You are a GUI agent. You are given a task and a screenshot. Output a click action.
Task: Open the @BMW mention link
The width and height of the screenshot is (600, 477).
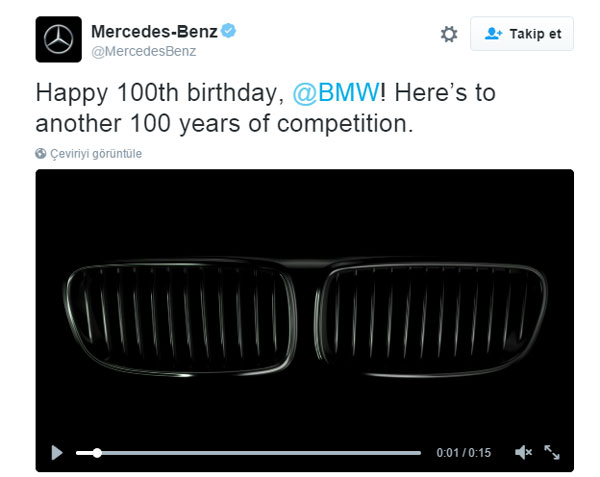tap(336, 94)
